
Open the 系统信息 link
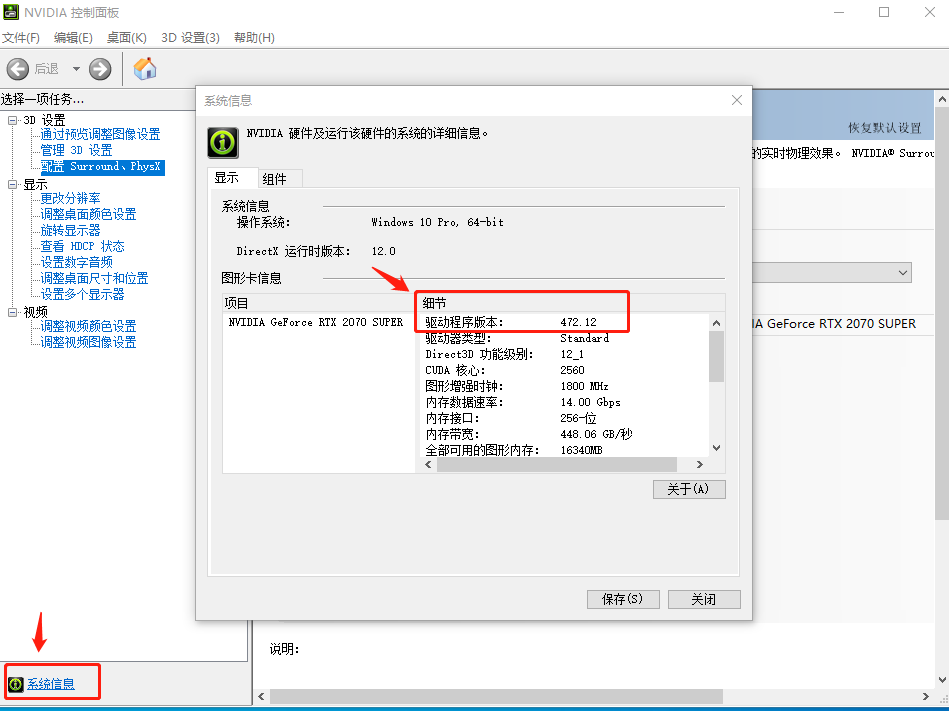point(51,684)
